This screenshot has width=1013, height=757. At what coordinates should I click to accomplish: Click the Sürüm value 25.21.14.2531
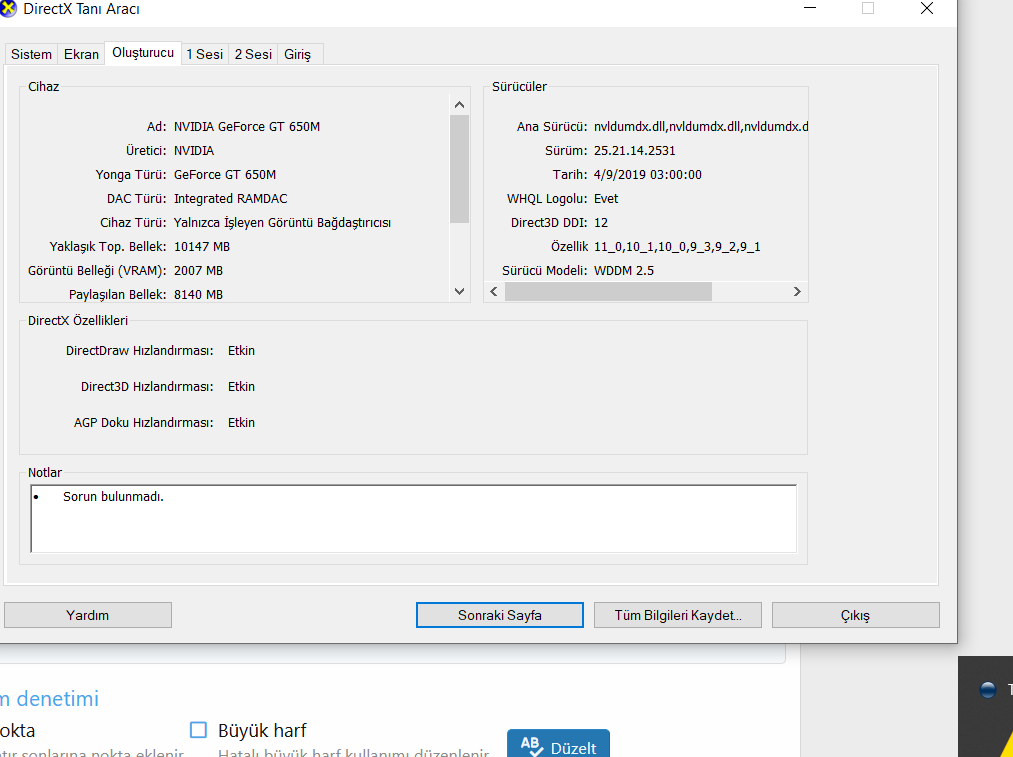click(634, 150)
